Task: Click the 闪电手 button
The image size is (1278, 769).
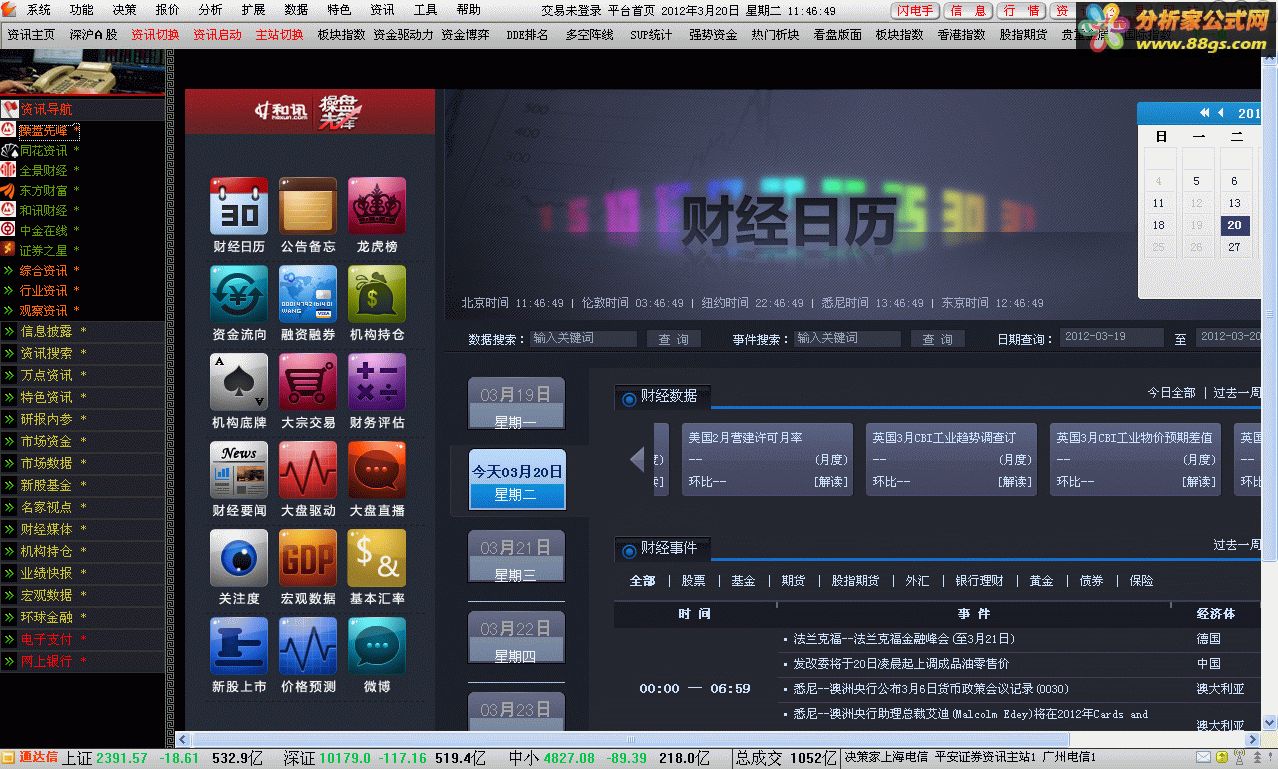Action: 915,11
